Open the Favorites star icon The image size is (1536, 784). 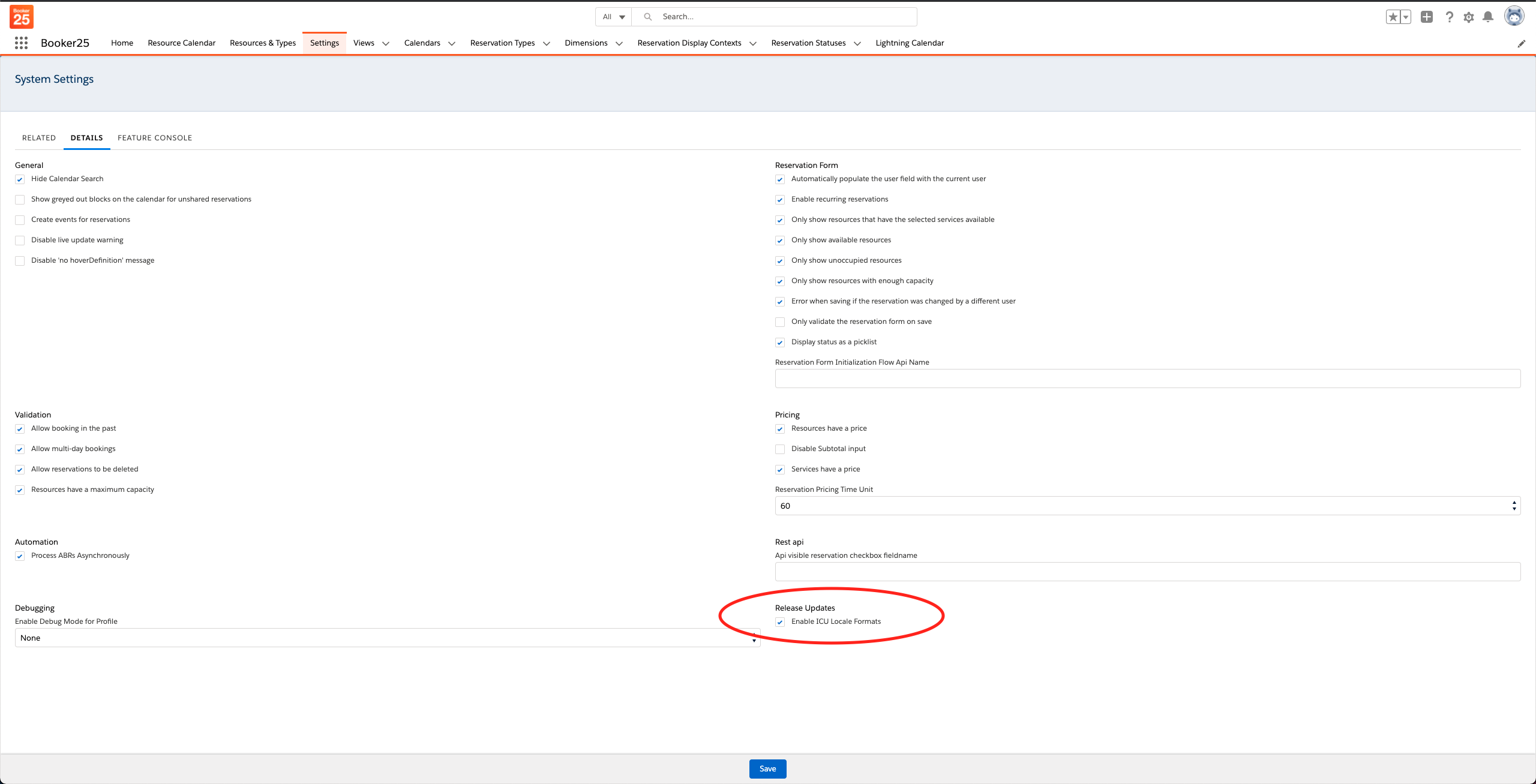tap(1393, 17)
